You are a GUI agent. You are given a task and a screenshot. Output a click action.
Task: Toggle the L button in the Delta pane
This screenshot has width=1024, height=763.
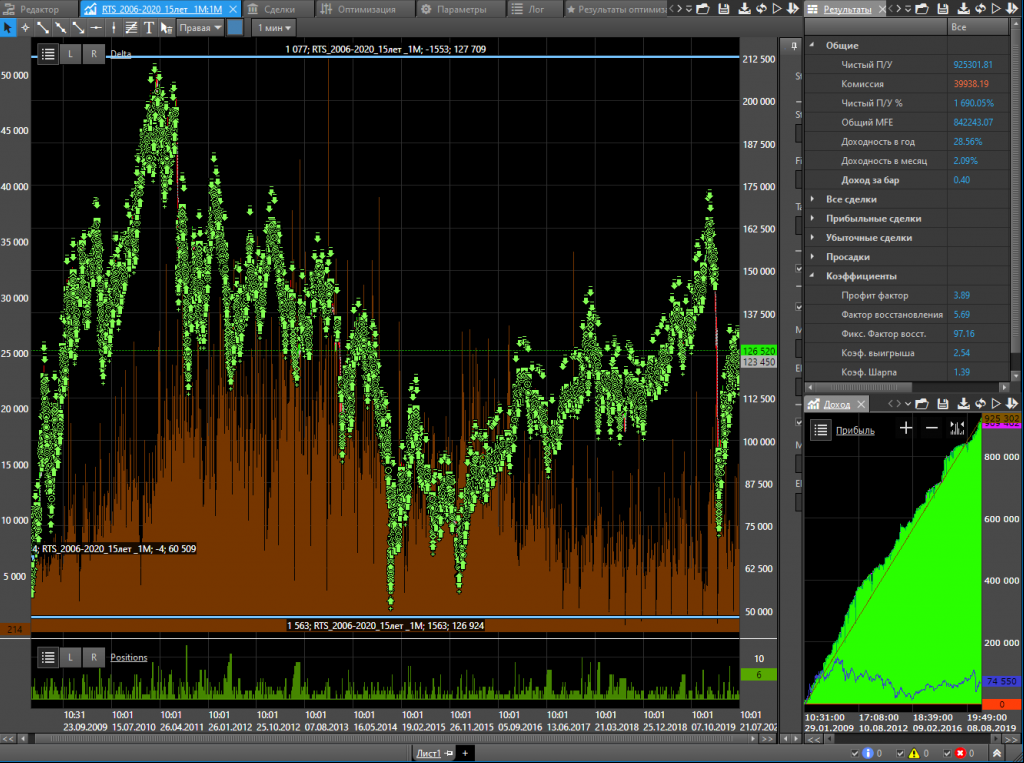[71, 54]
